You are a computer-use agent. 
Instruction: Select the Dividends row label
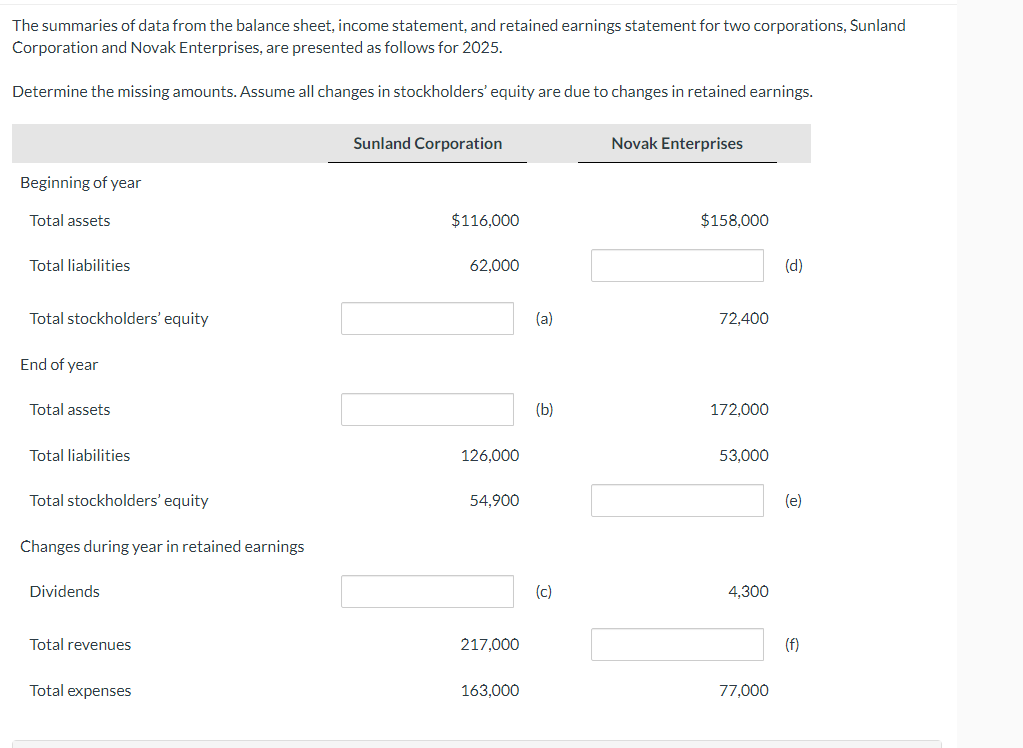[x=64, y=591]
